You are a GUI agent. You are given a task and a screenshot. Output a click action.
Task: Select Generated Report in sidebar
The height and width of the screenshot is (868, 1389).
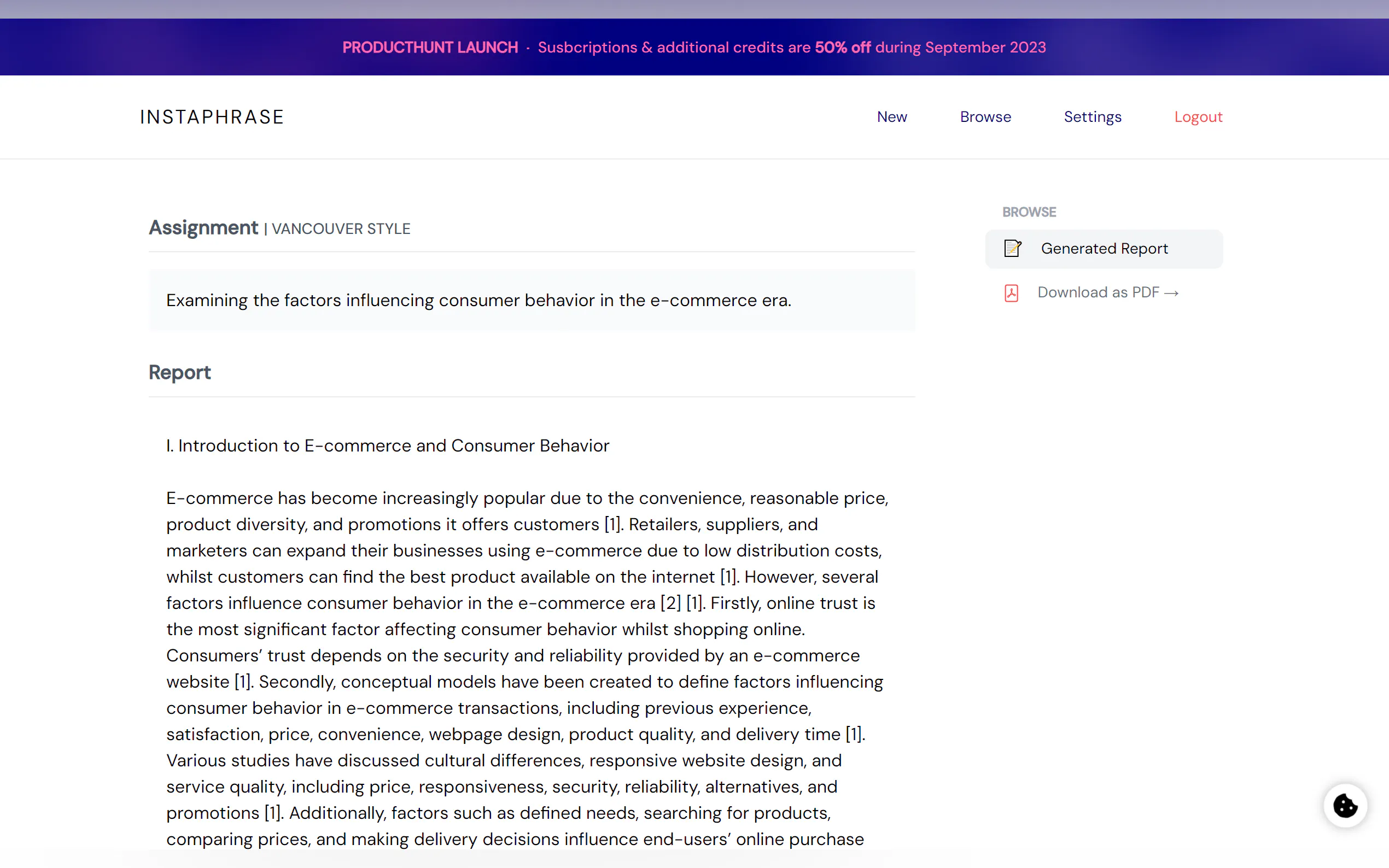[x=1104, y=249]
